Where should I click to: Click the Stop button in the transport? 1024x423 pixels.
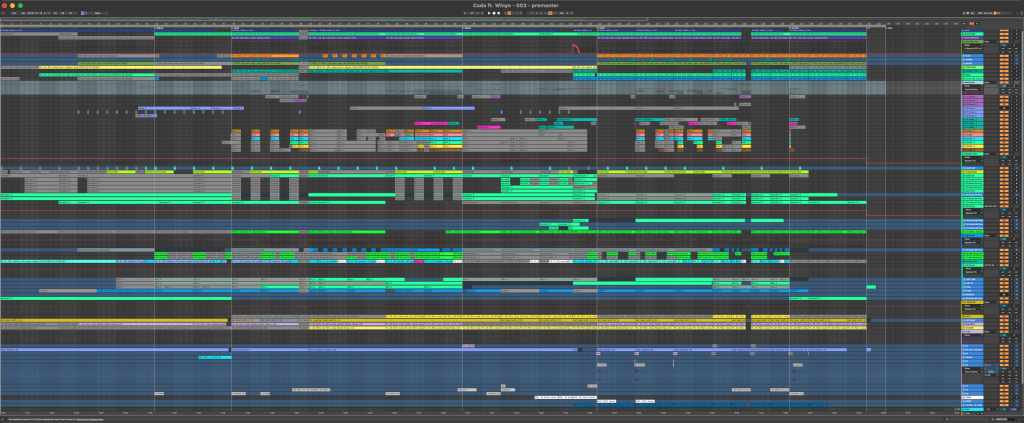495,13
